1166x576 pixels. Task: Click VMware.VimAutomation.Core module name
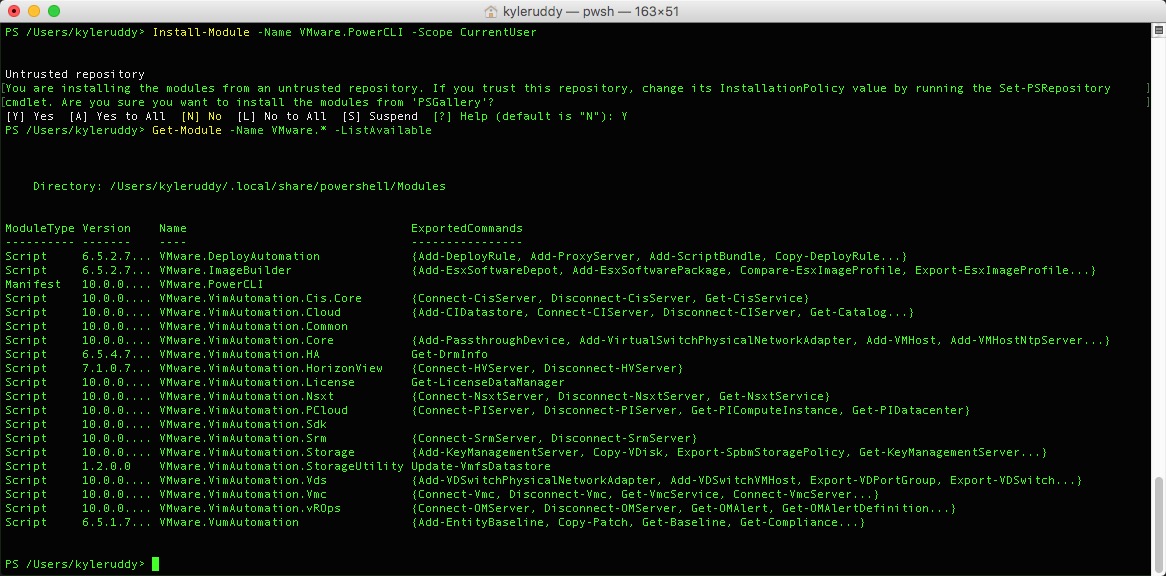coord(246,340)
